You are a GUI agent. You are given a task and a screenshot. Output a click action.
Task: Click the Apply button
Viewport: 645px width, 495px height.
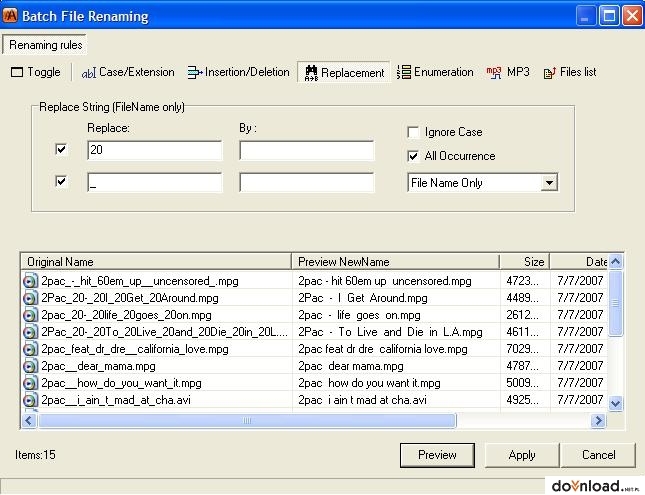point(522,455)
